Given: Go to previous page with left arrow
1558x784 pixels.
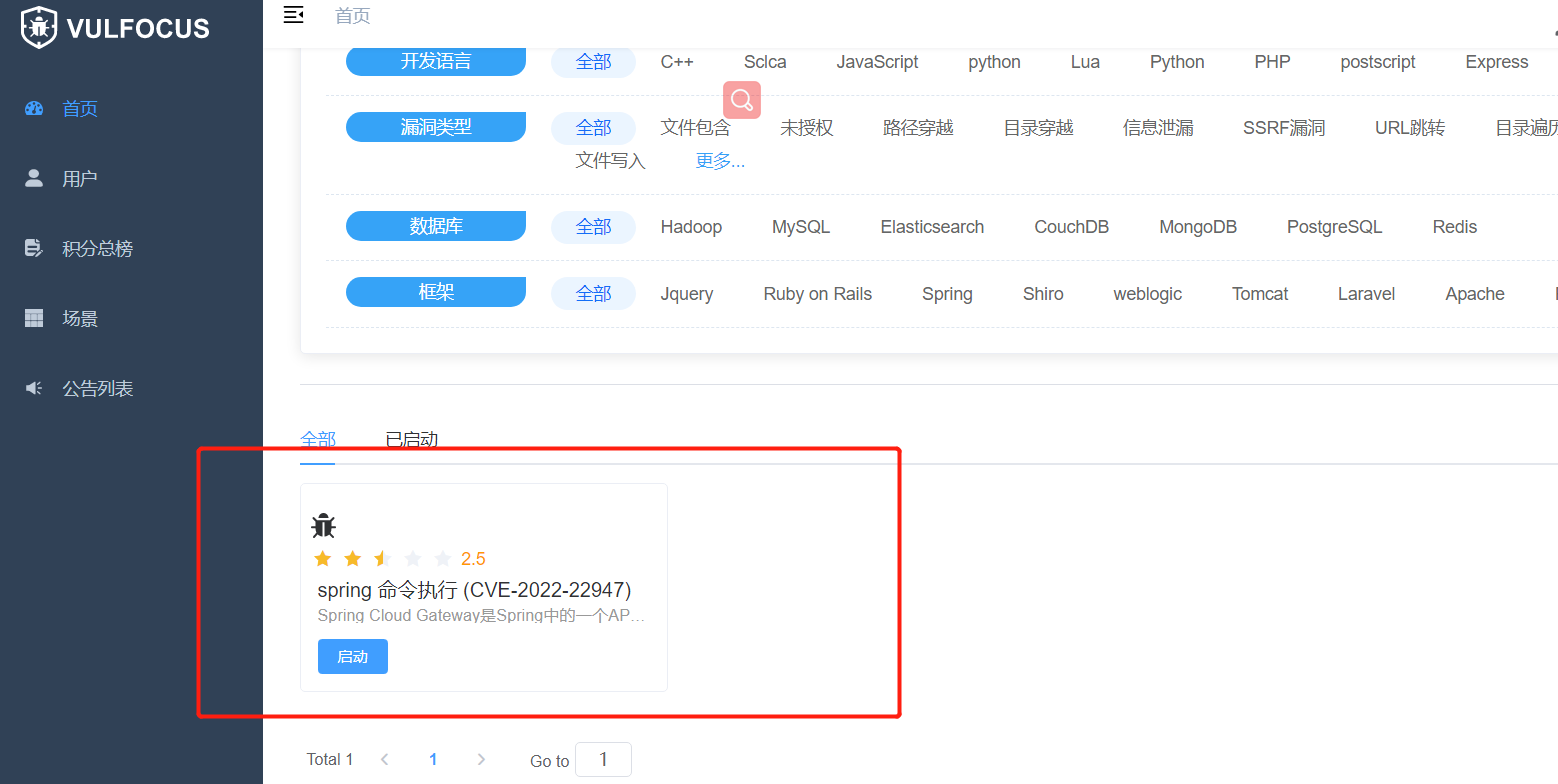Looking at the screenshot, I should tap(385, 759).
